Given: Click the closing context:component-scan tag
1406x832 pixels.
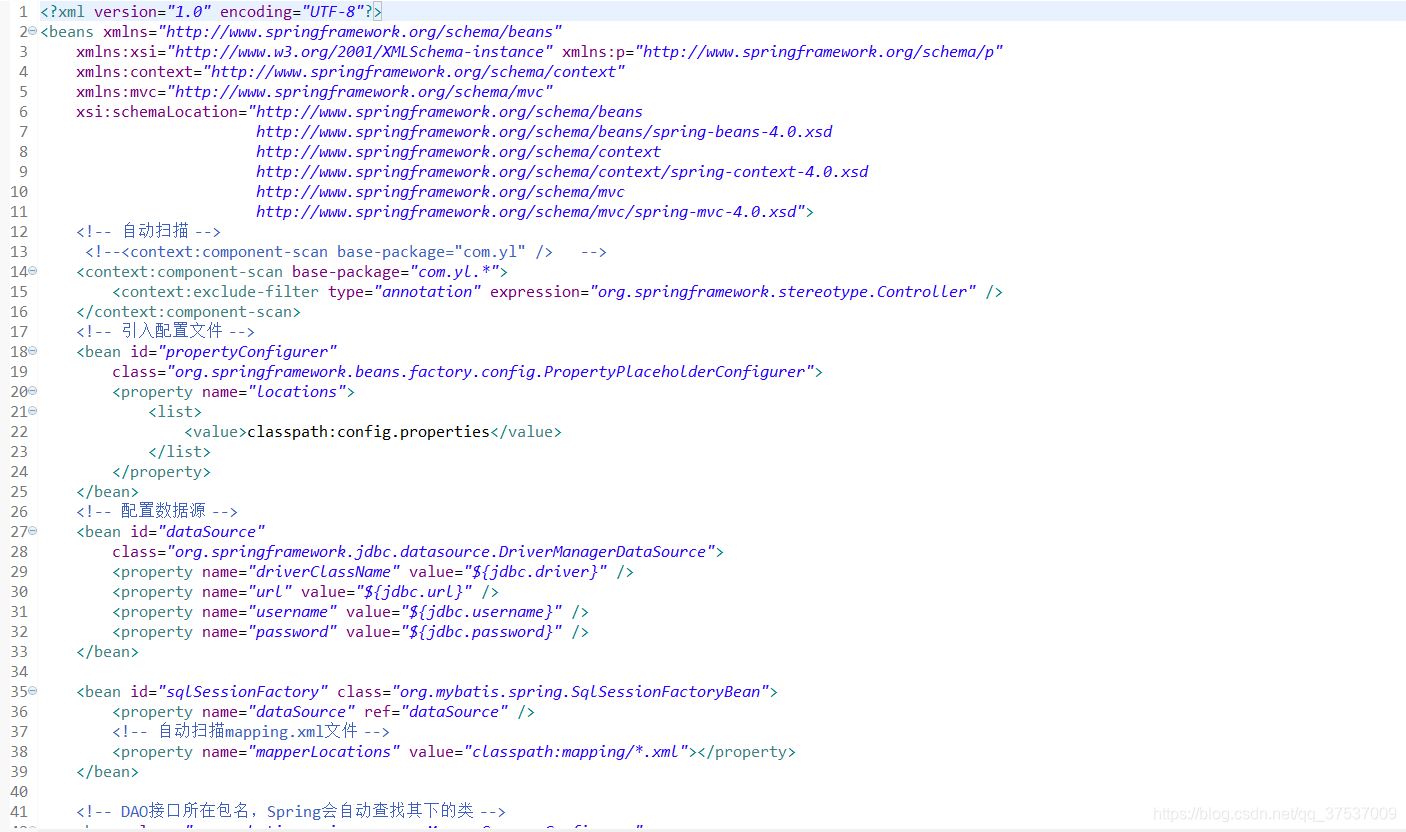Looking at the screenshot, I should coord(188,312).
